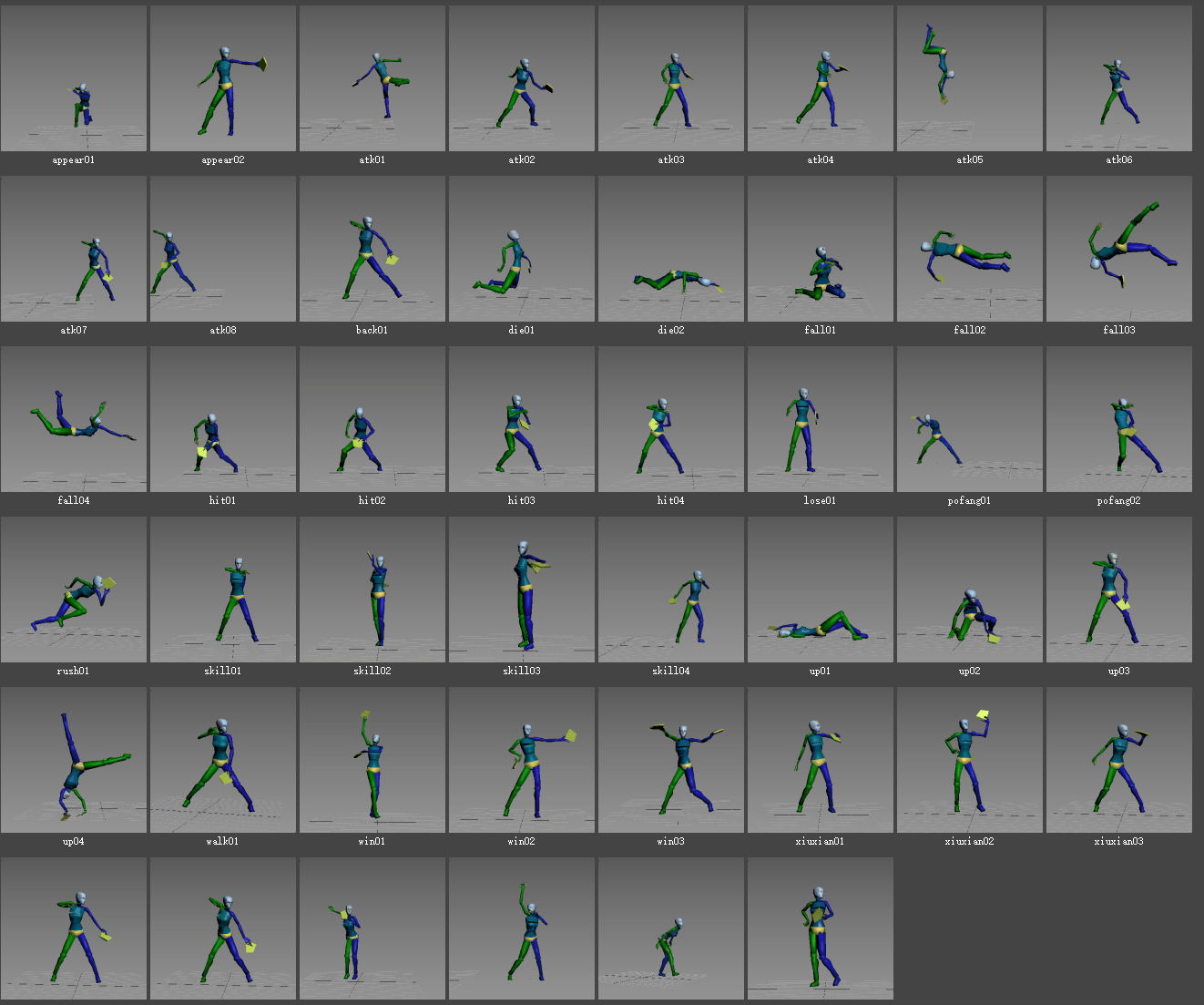Click the atk01 file name label

click(372, 160)
